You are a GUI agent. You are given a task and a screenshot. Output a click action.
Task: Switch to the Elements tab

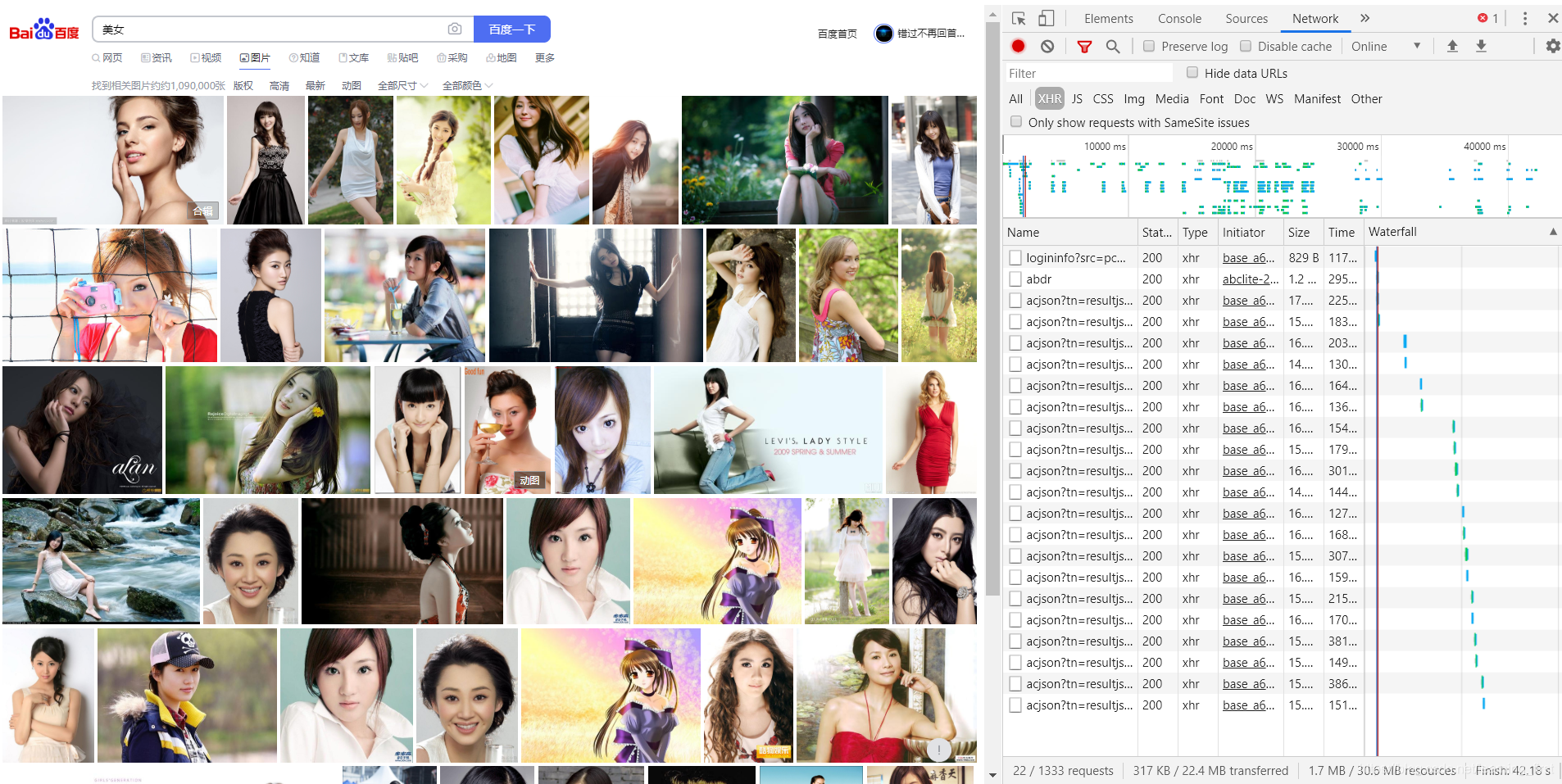1108,18
